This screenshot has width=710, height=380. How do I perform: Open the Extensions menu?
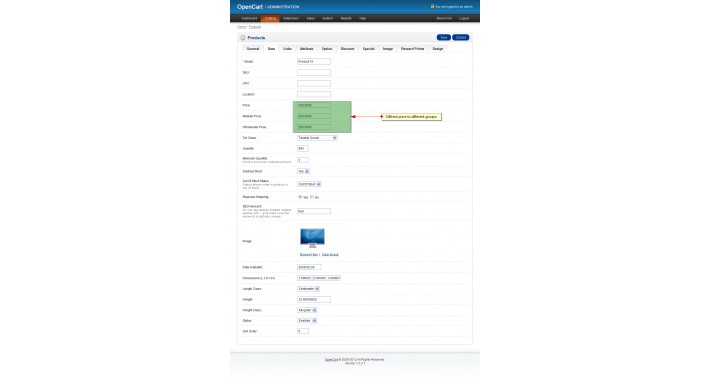coord(291,19)
